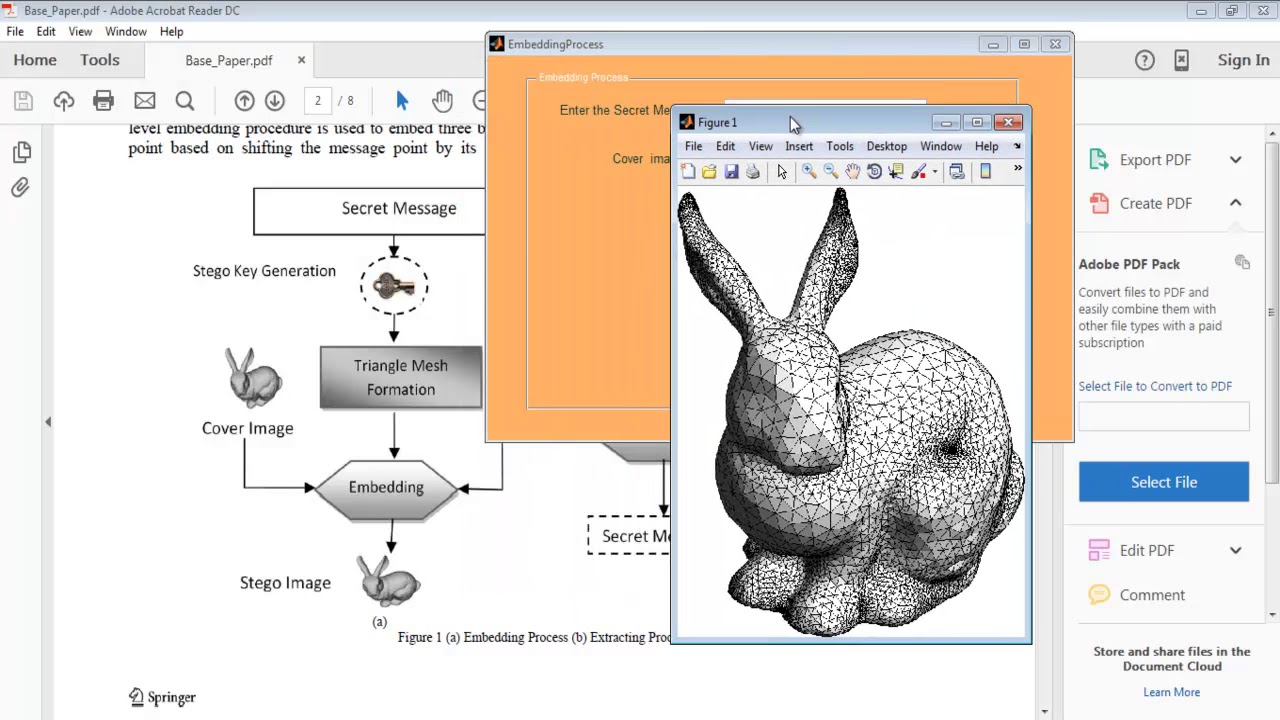Select Brush data tool in Figure 1
This screenshot has width=1280, height=720.
tap(918, 172)
